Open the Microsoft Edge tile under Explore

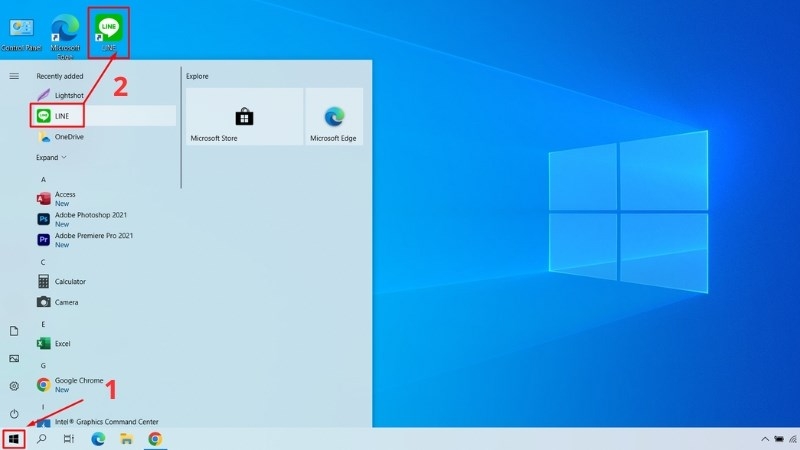click(334, 118)
